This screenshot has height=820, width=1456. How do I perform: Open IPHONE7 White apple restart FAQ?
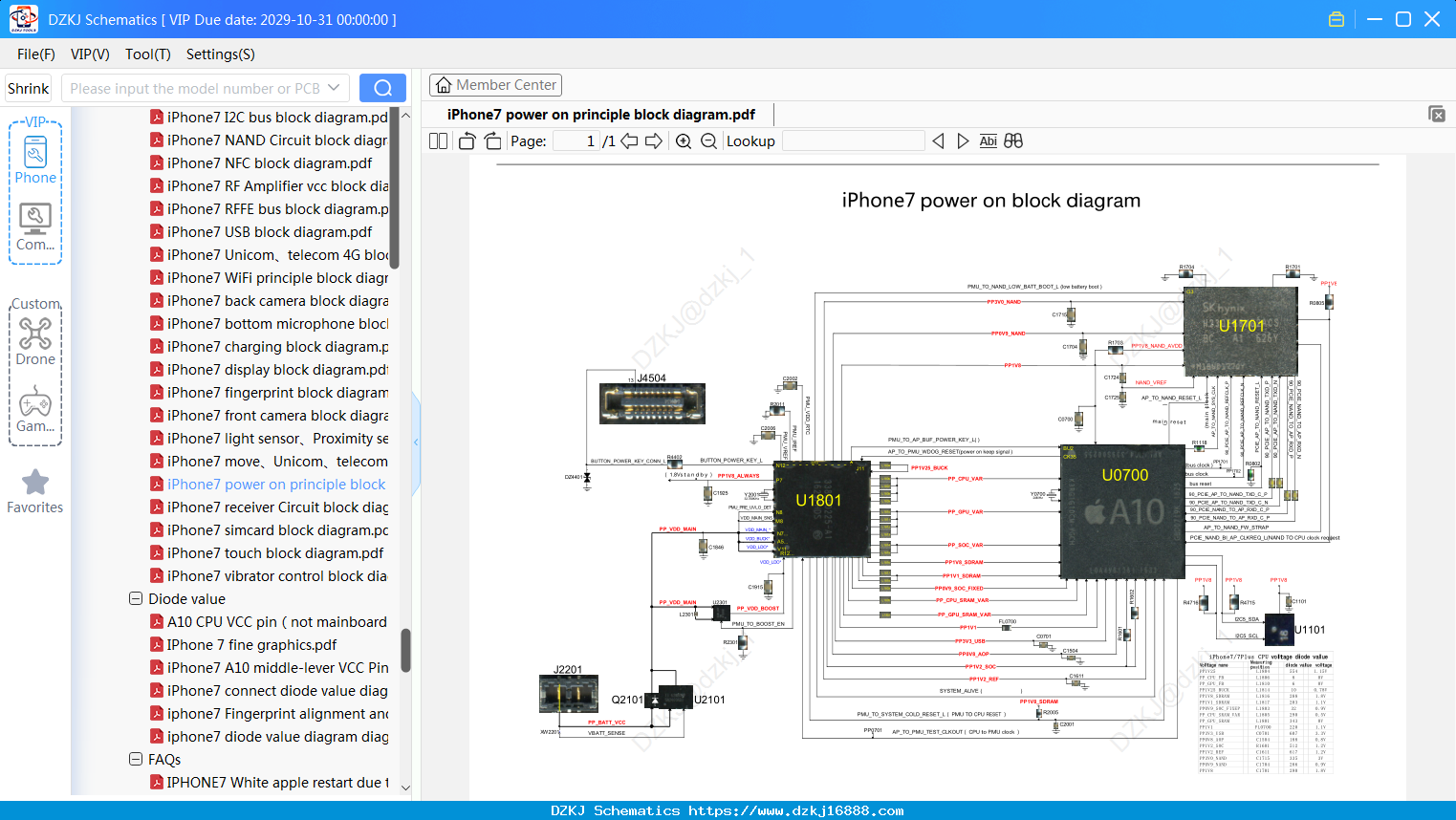tap(270, 783)
